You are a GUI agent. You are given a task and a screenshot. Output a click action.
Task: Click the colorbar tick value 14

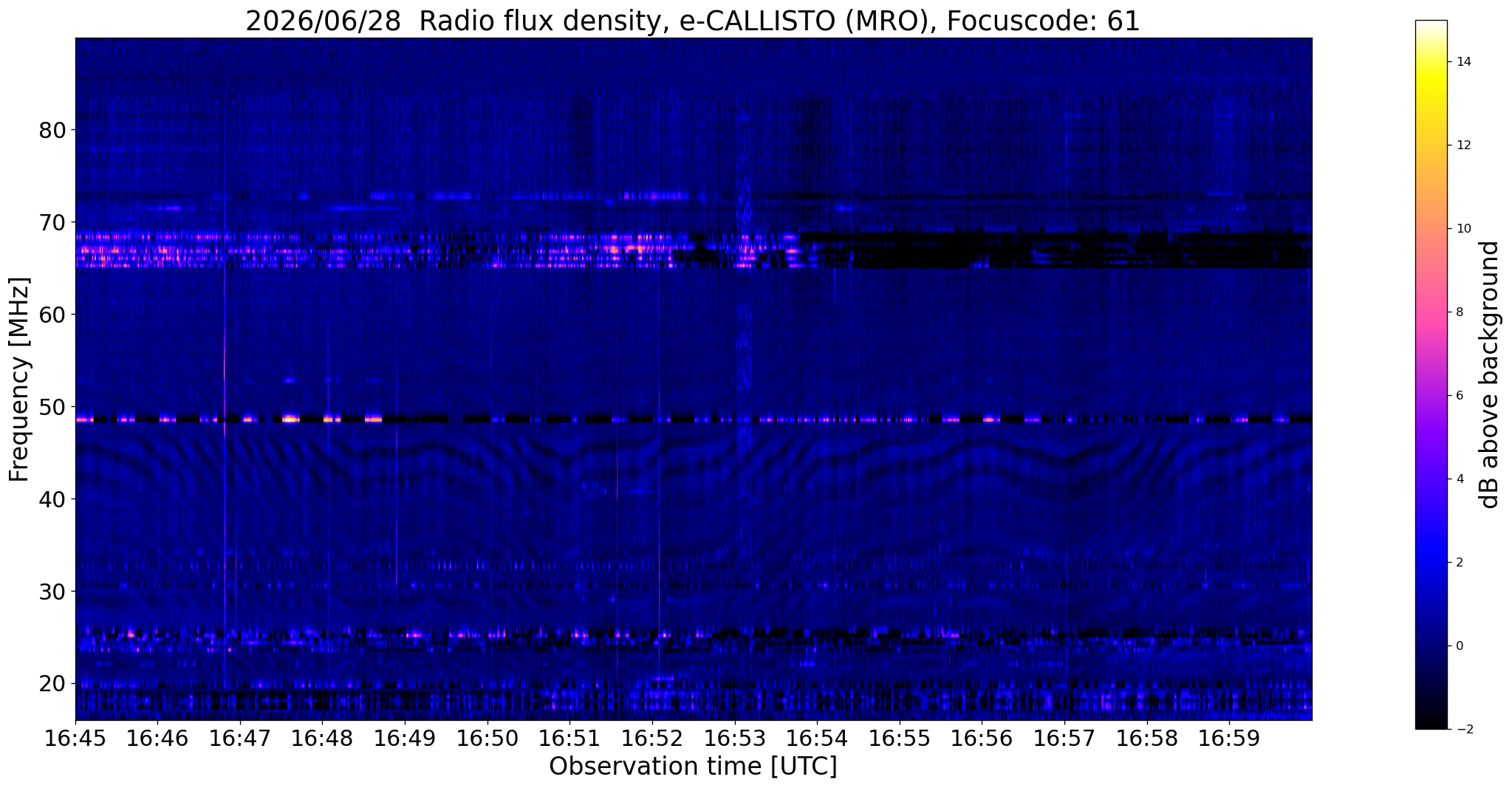point(1463,62)
